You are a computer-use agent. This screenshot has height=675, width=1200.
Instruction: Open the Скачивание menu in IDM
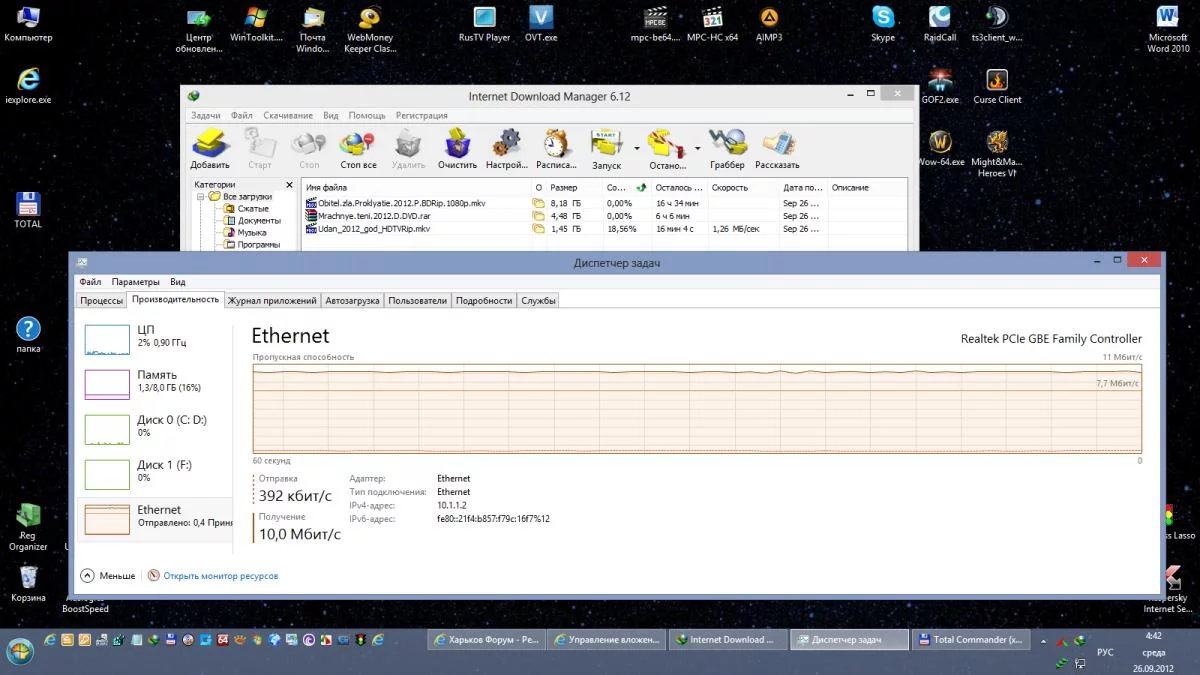click(288, 115)
